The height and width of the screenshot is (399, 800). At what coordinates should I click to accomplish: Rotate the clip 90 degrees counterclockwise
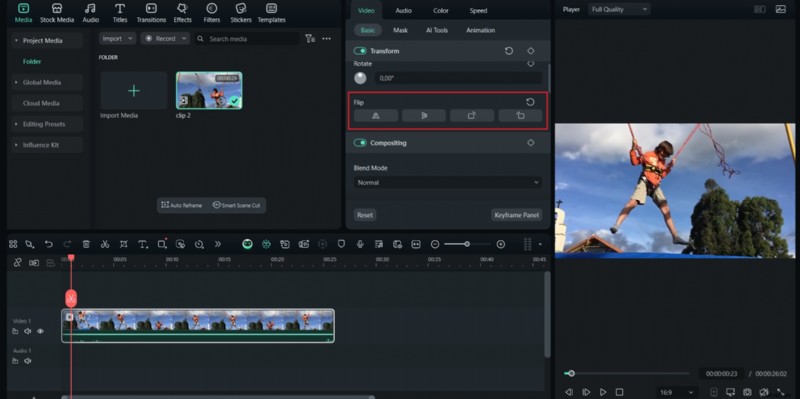tap(520, 116)
